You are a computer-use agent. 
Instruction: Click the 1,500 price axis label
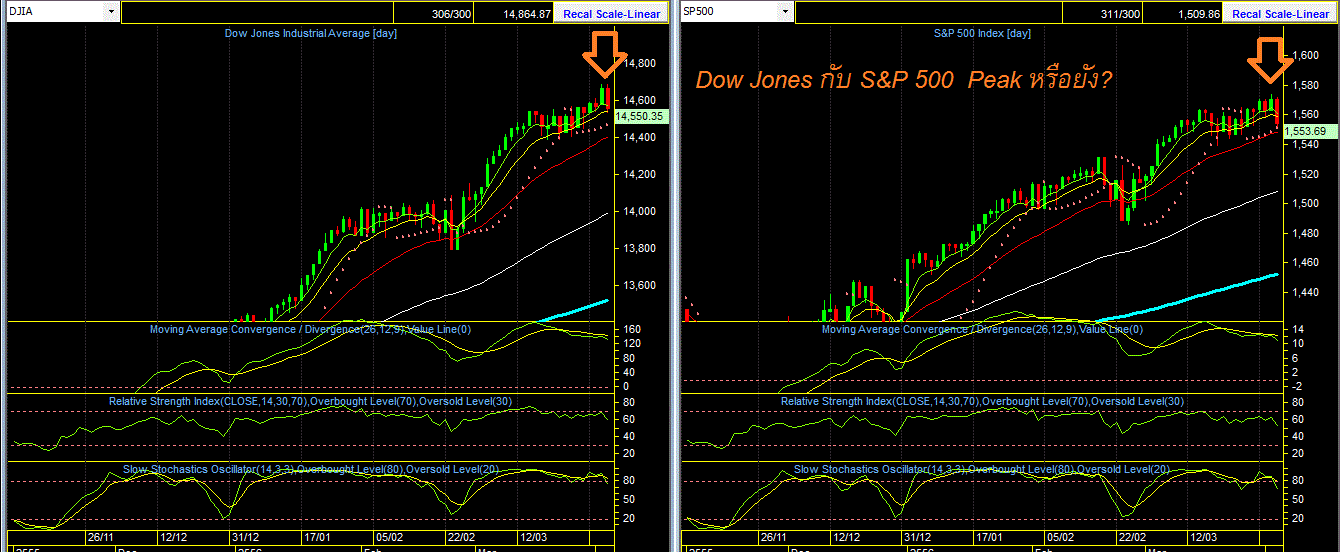coord(1306,203)
